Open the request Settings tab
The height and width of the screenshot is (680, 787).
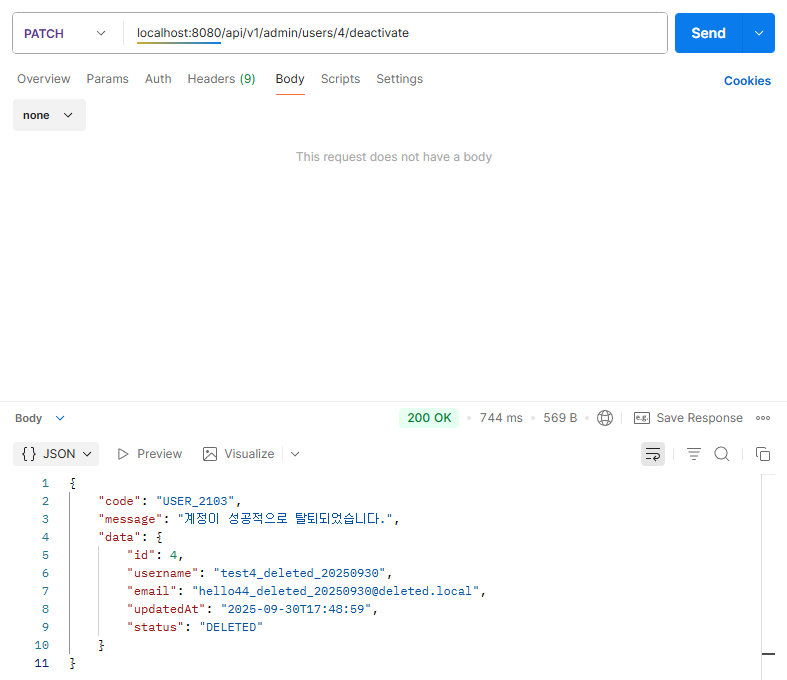point(400,79)
